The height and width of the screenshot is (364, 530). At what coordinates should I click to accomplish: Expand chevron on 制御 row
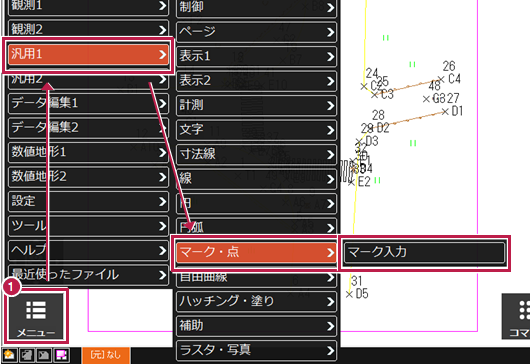coord(331,7)
